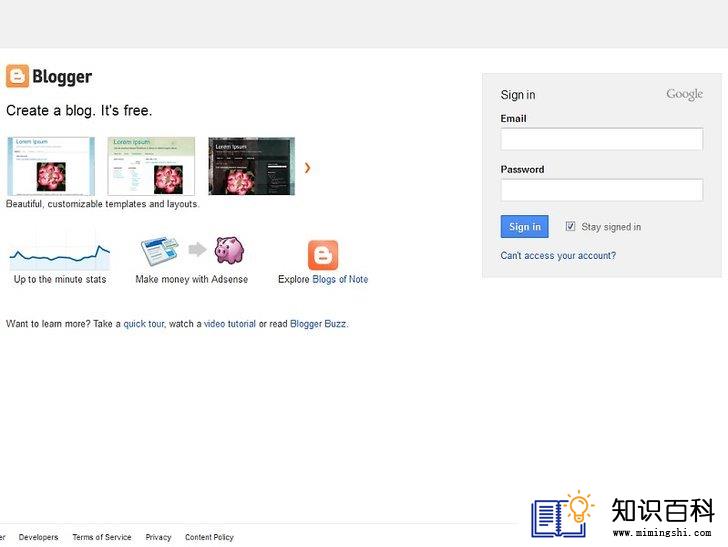Click the Adsense newspaper icon
The width and height of the screenshot is (728, 547).
159,251
